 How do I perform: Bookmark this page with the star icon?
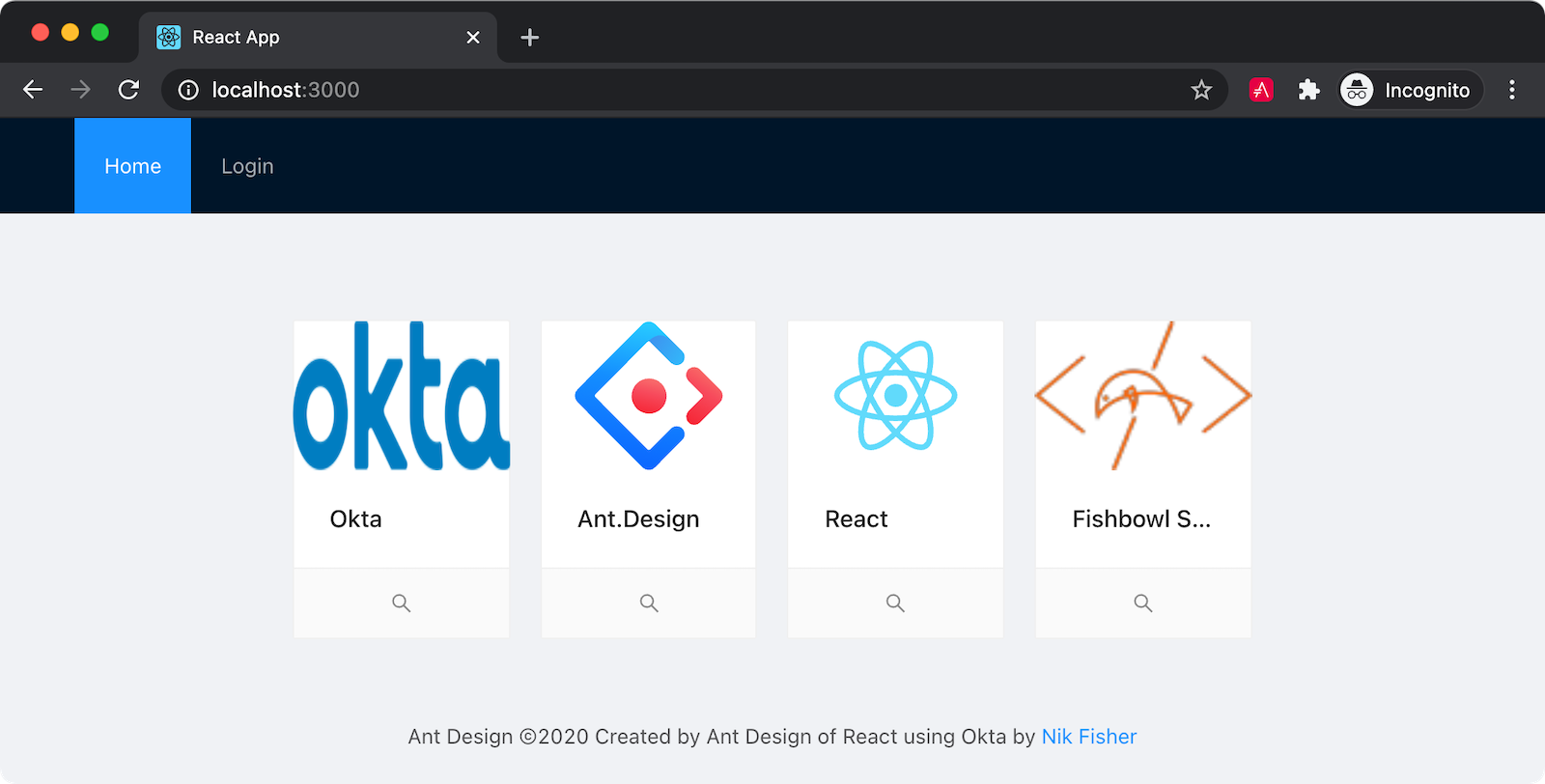pos(1200,91)
